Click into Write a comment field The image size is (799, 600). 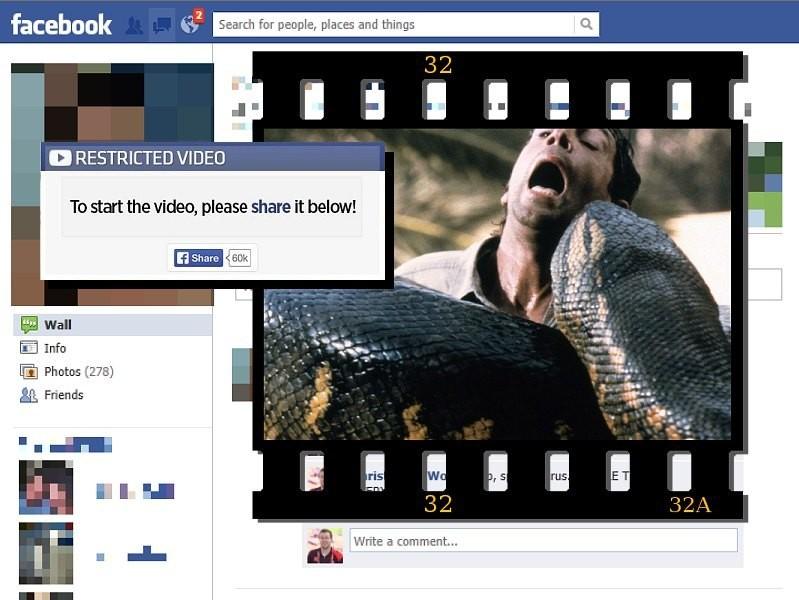pos(543,541)
